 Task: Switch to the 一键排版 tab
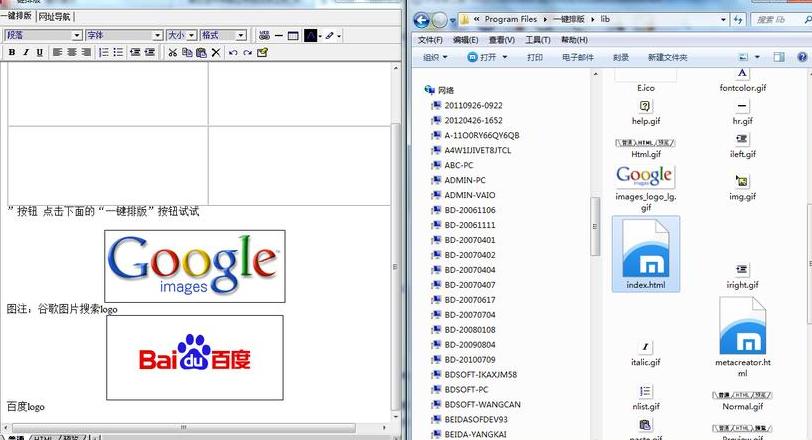click(x=16, y=16)
